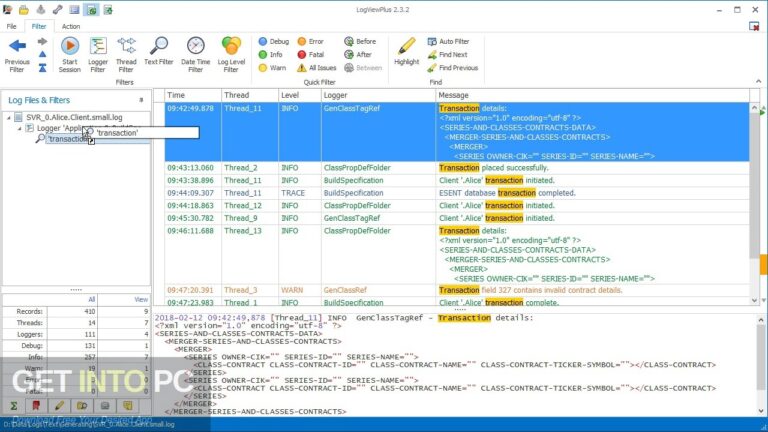The width and height of the screenshot is (768, 432).
Task: Select the 09:43:38.896 log entry
Action: [457, 180]
